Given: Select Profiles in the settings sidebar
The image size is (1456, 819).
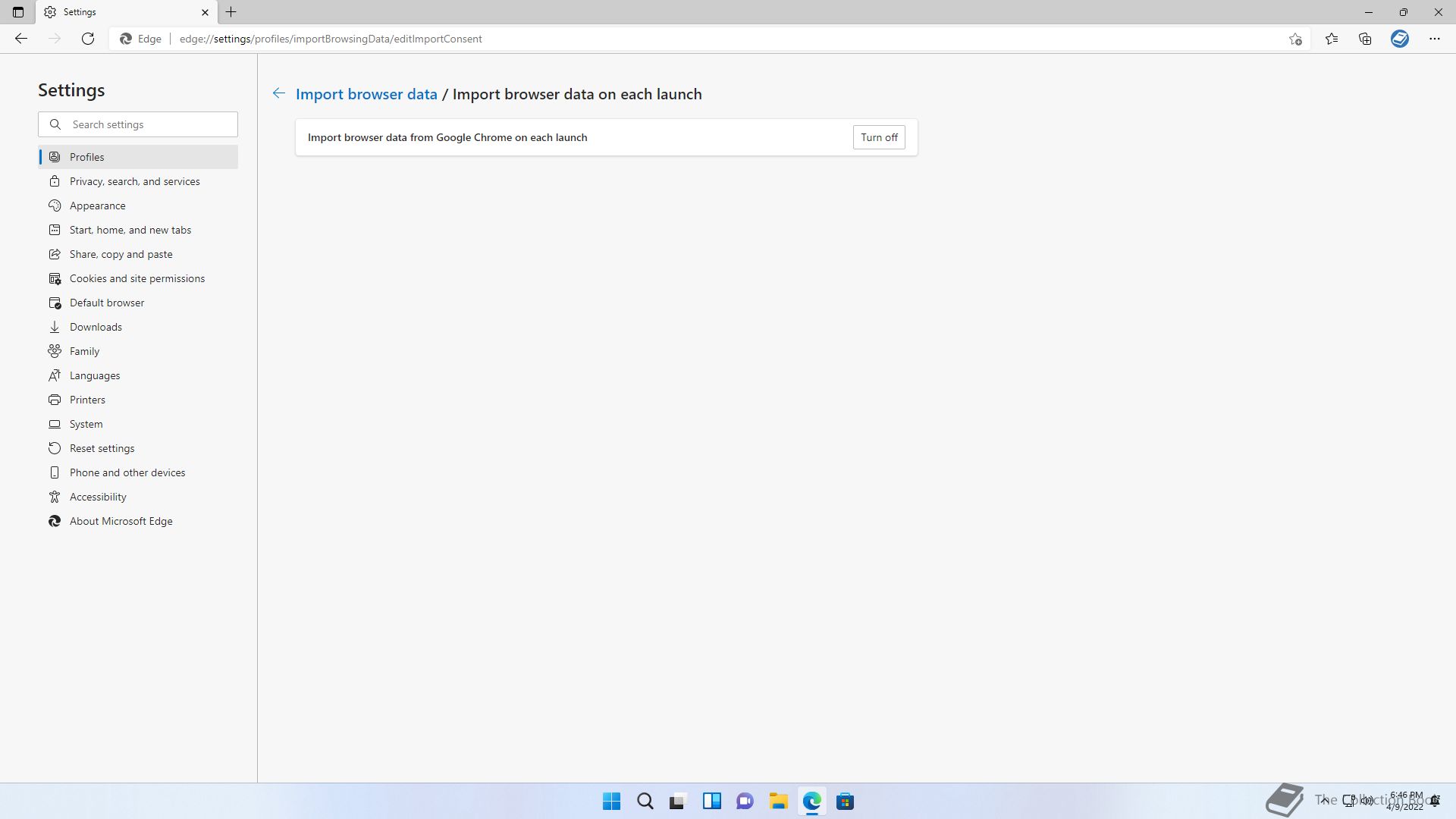Looking at the screenshot, I should tap(138, 157).
